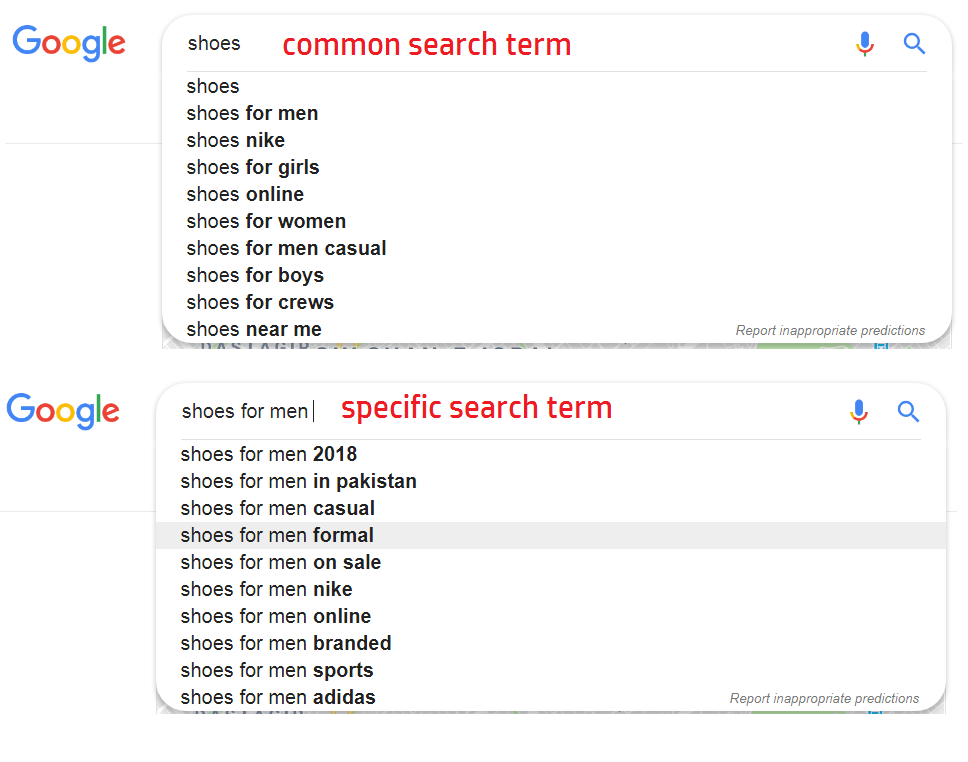Click bottom 'Report inappropriate predictions' link
The width and height of the screenshot is (968, 762).
pos(824,698)
